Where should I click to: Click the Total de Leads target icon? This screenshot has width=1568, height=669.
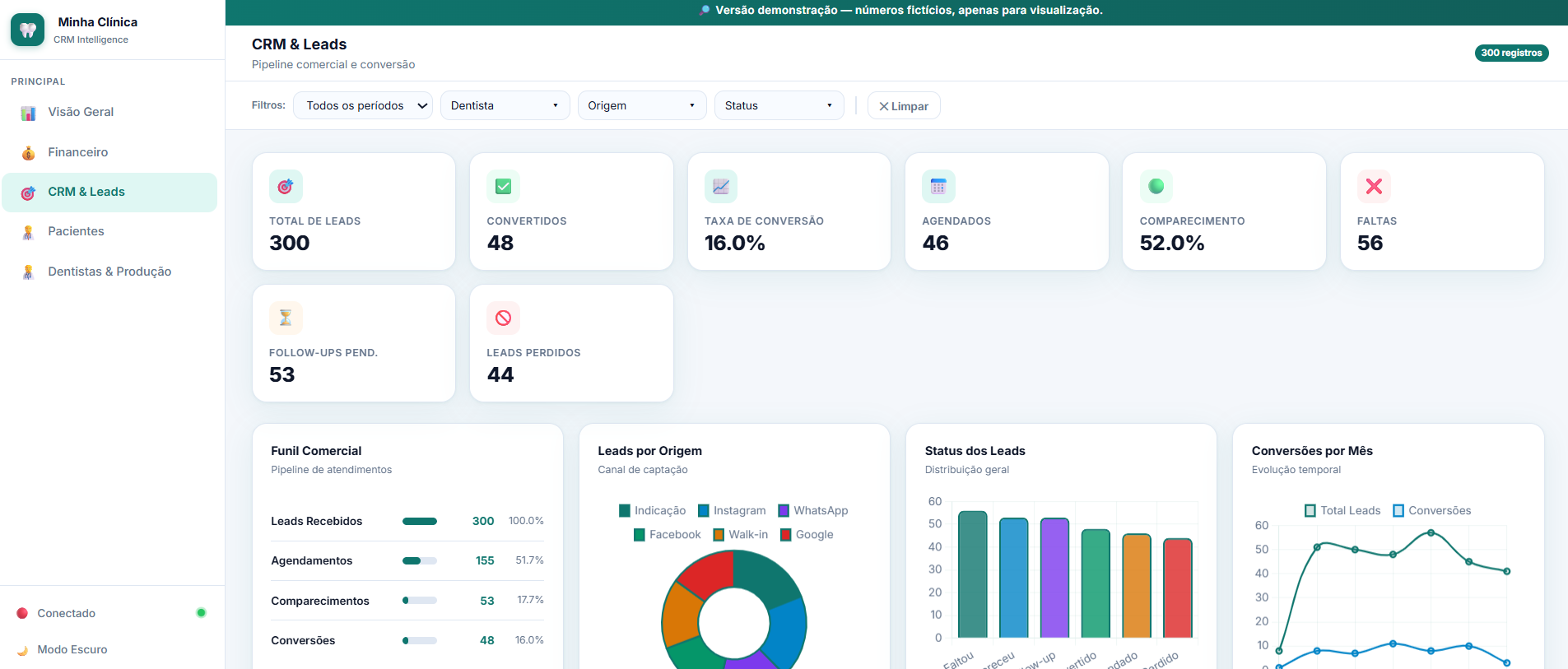[x=286, y=187]
